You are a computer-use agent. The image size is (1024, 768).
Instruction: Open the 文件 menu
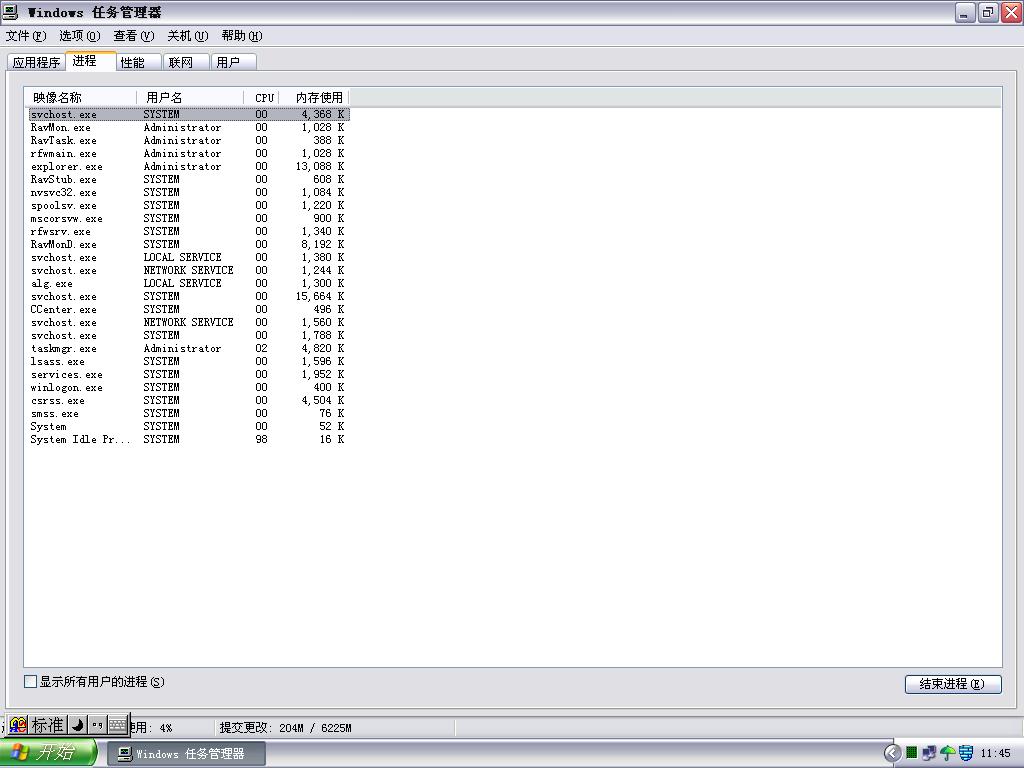(26, 36)
